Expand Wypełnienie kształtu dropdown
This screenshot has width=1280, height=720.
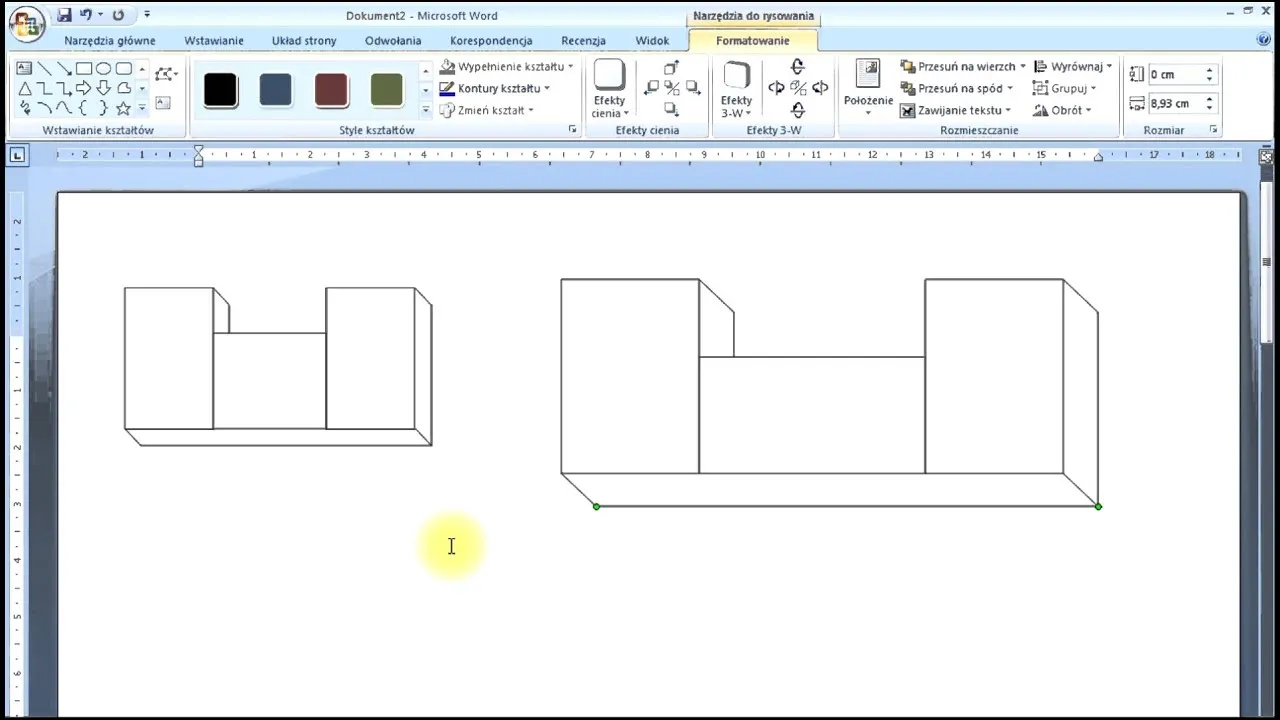[571, 67]
